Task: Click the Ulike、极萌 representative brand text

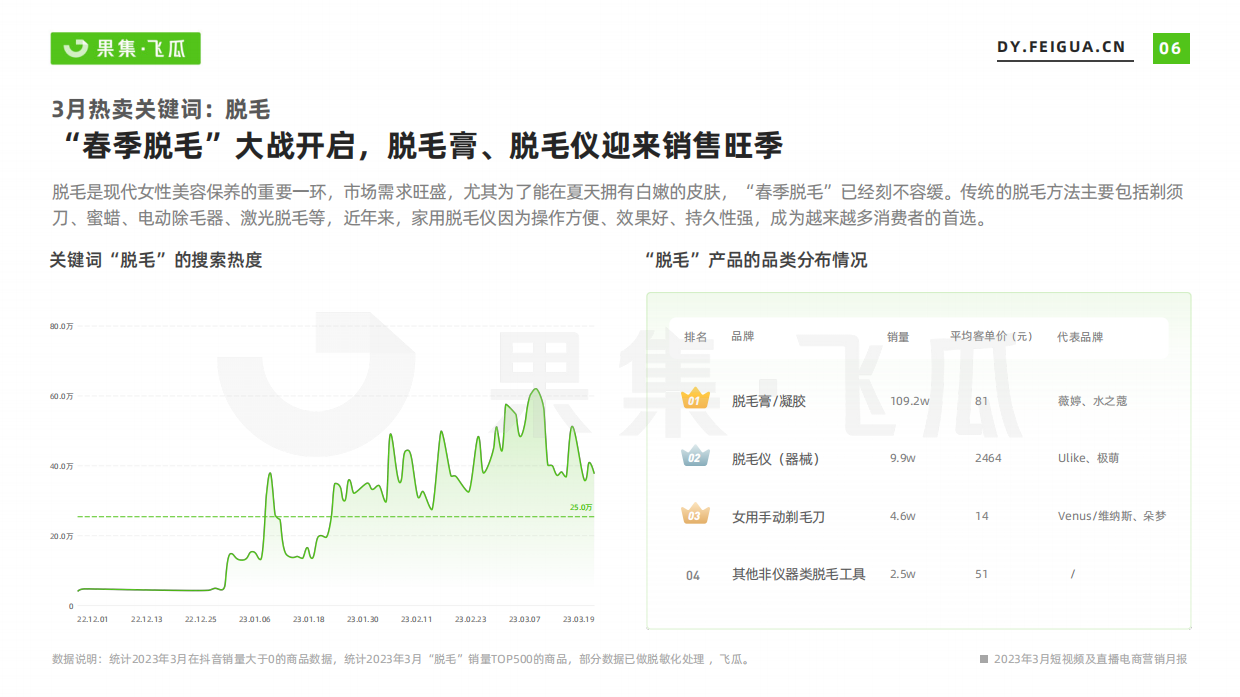Action: 1088,457
